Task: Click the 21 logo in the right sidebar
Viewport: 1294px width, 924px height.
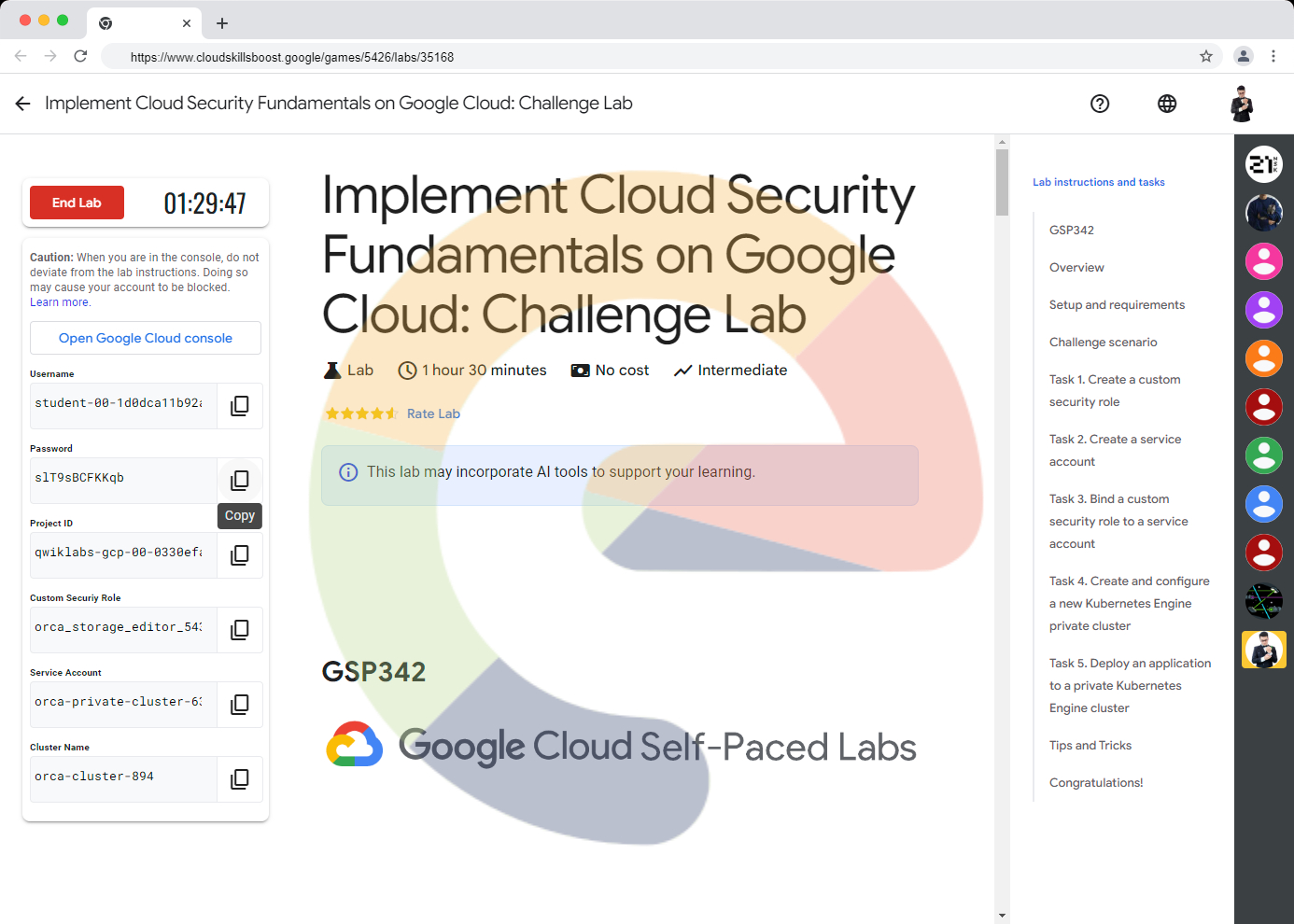Action: tap(1264, 164)
